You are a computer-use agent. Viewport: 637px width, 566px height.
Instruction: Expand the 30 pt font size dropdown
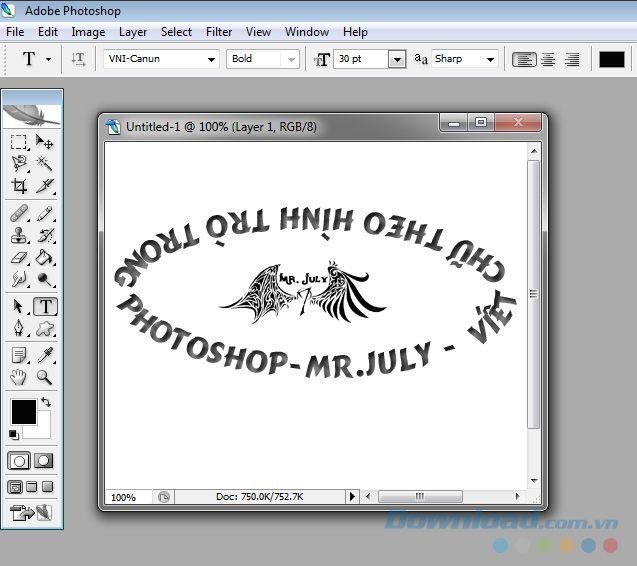pos(397,59)
